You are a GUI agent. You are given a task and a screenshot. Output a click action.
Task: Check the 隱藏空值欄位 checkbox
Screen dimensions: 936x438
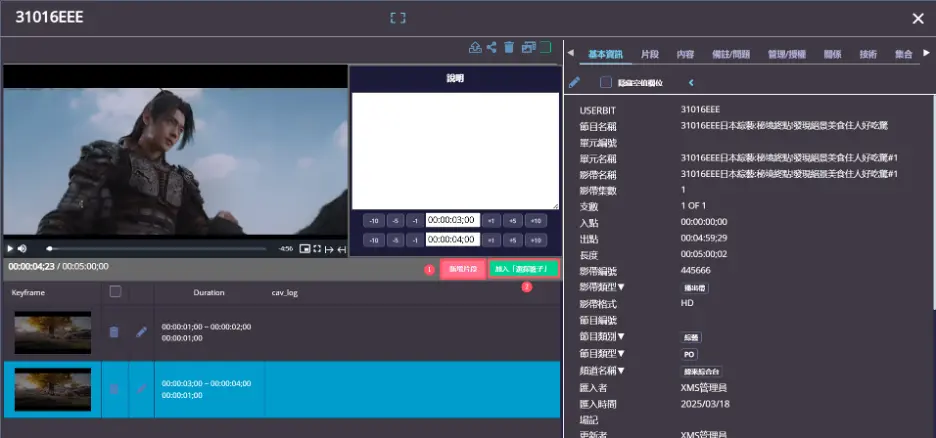click(606, 83)
